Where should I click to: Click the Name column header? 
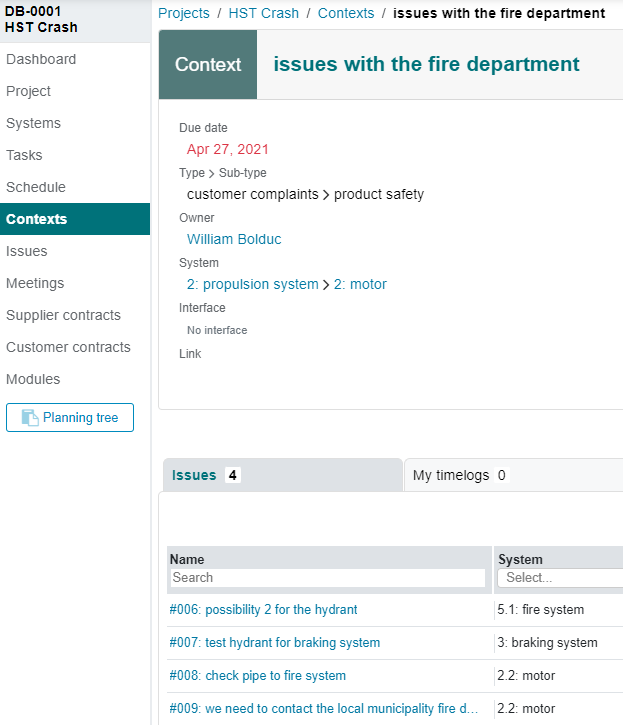(x=187, y=559)
